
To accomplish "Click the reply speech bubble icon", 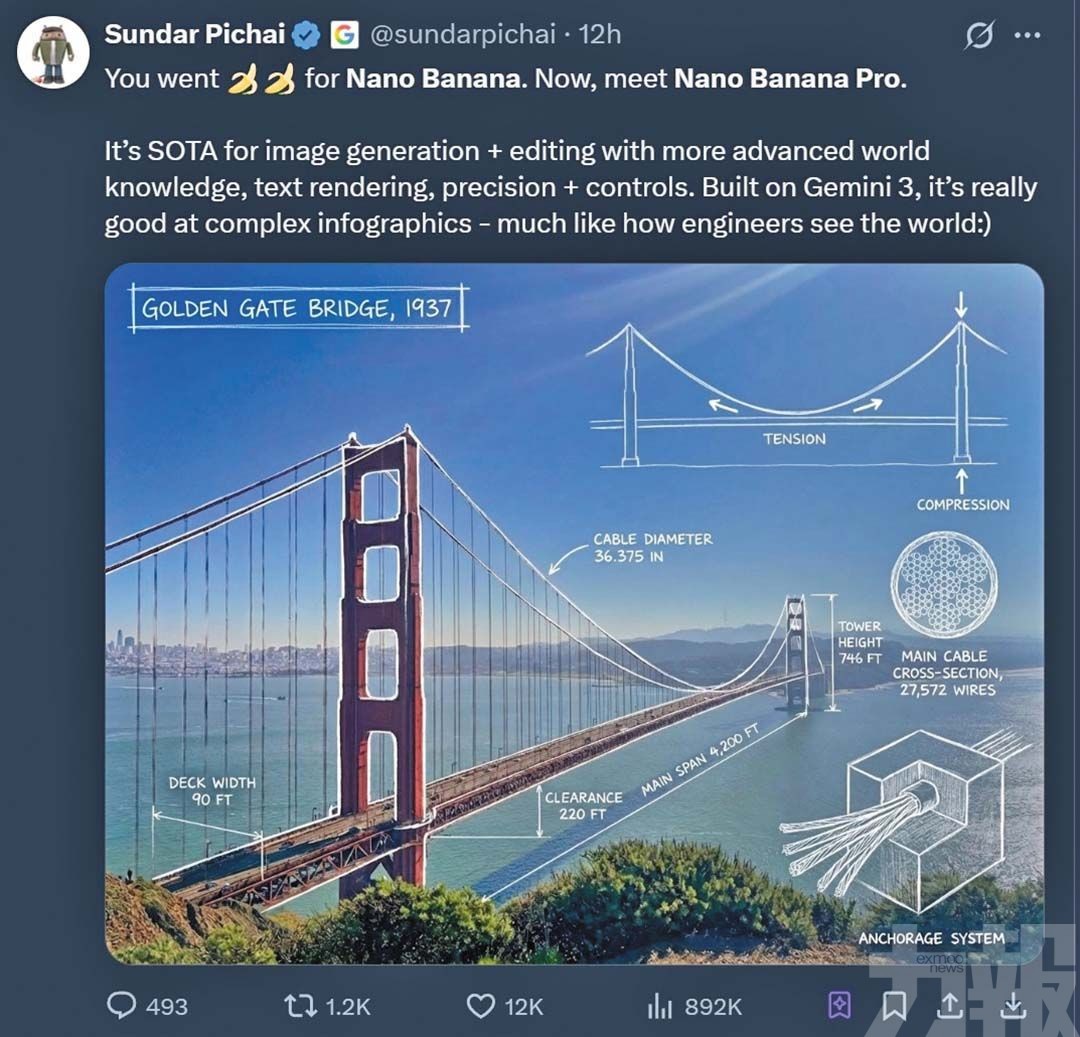I will point(121,1005).
